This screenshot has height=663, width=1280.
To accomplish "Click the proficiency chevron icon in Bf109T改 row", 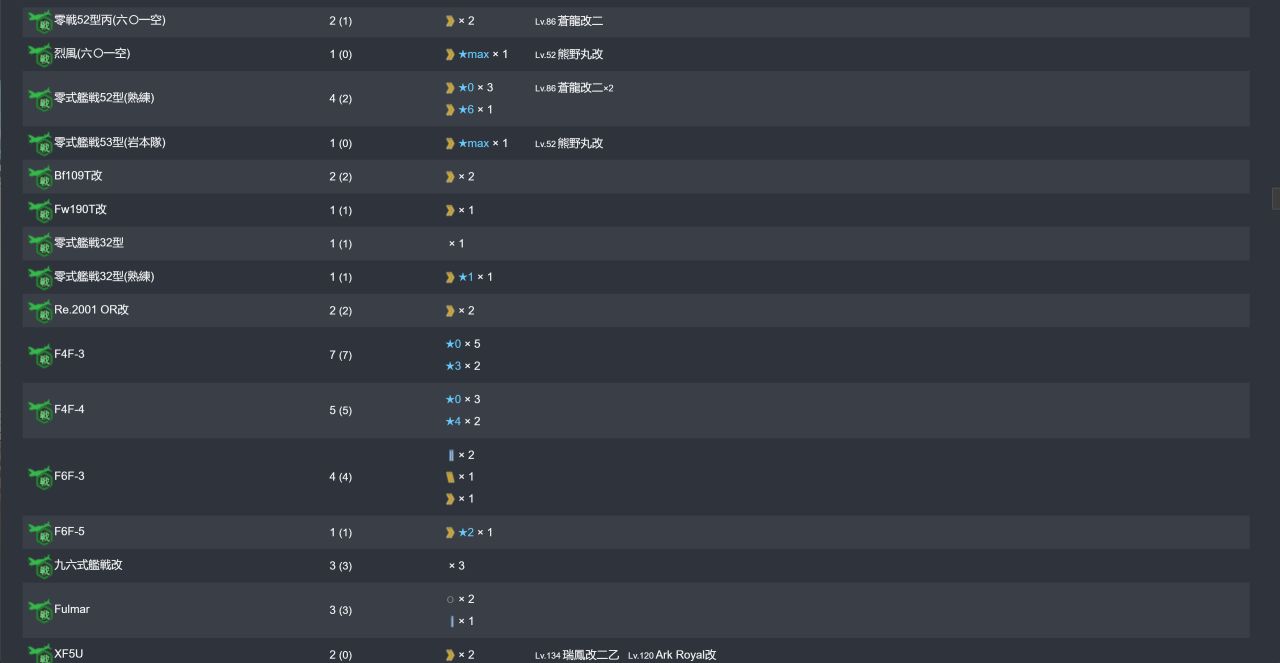I will tap(450, 177).
